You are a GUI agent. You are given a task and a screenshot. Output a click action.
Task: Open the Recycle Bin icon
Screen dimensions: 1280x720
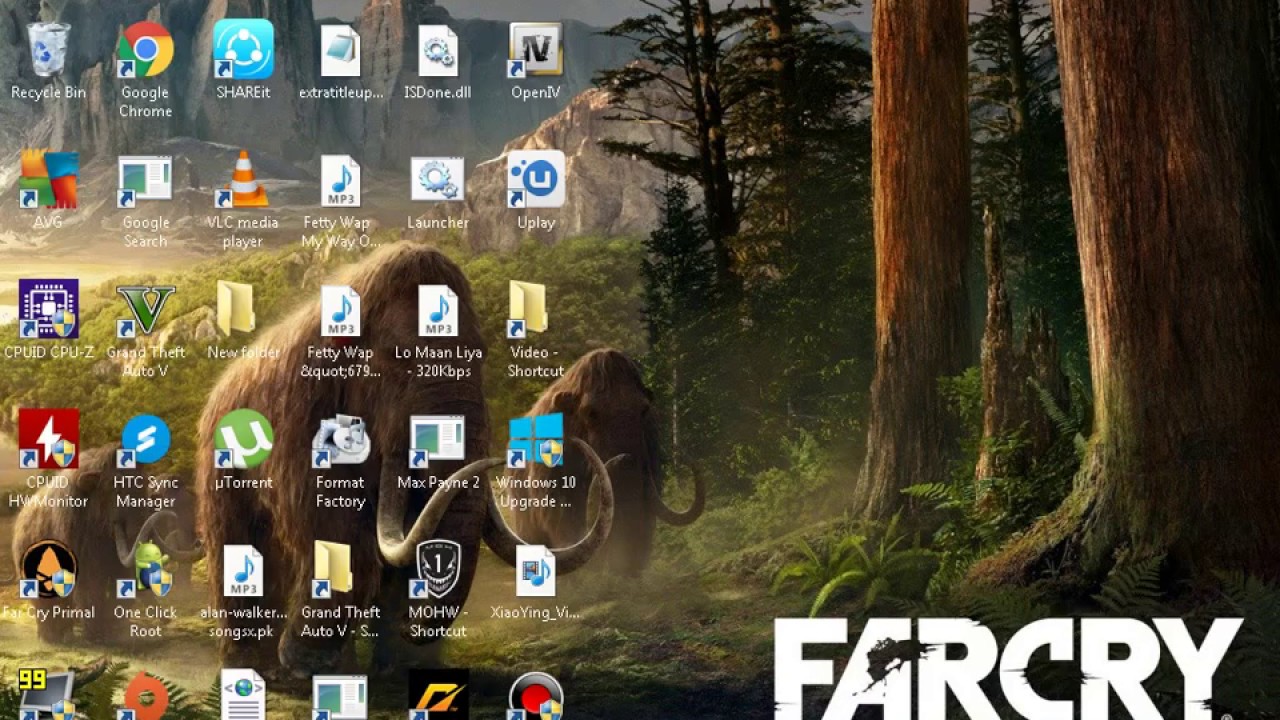(x=48, y=51)
